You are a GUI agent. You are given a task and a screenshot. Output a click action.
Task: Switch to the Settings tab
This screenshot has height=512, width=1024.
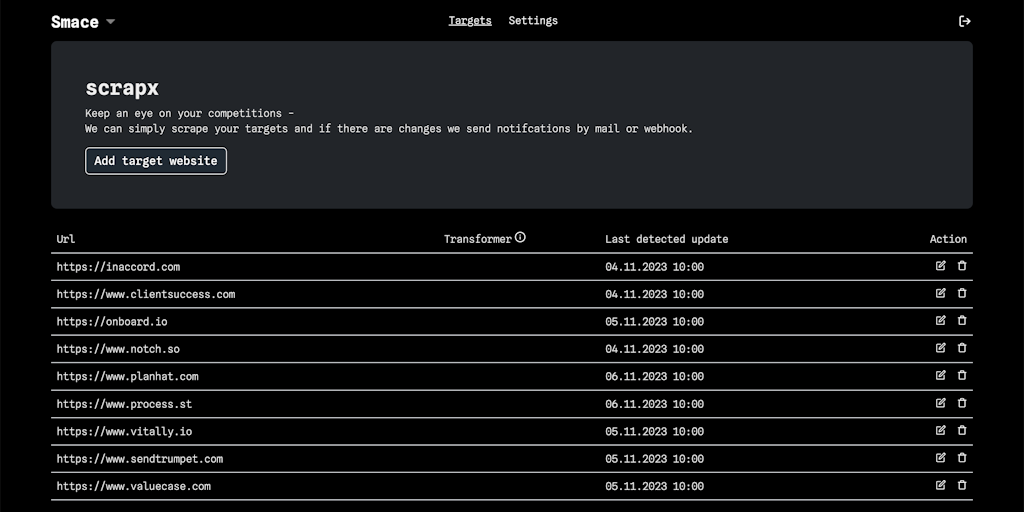(x=533, y=20)
